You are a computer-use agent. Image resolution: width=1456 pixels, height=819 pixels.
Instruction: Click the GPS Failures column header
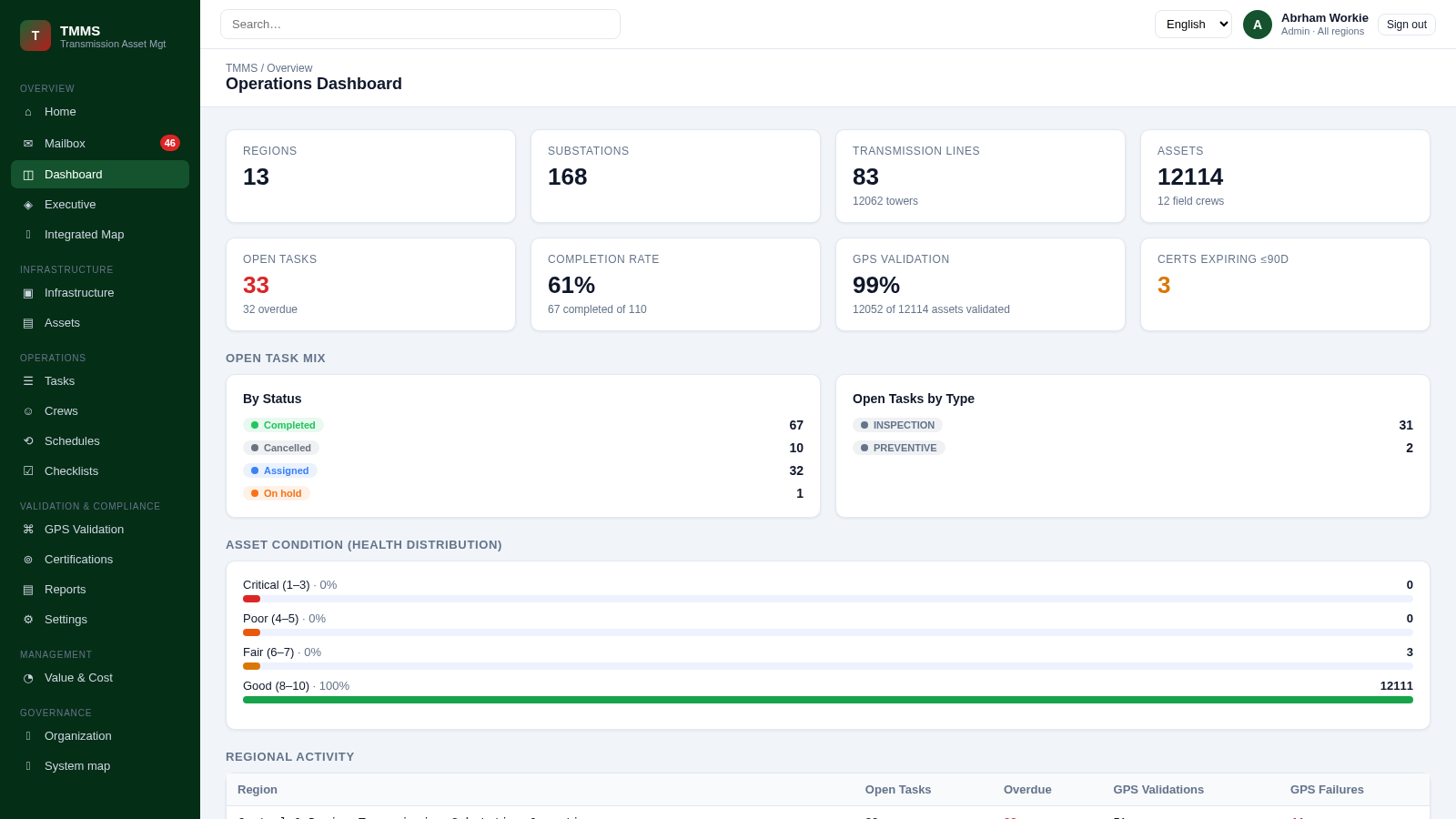coord(1327,790)
